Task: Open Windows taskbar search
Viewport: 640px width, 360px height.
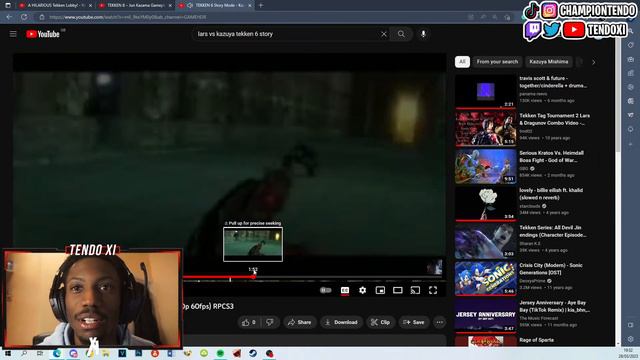Action: pos(24,353)
